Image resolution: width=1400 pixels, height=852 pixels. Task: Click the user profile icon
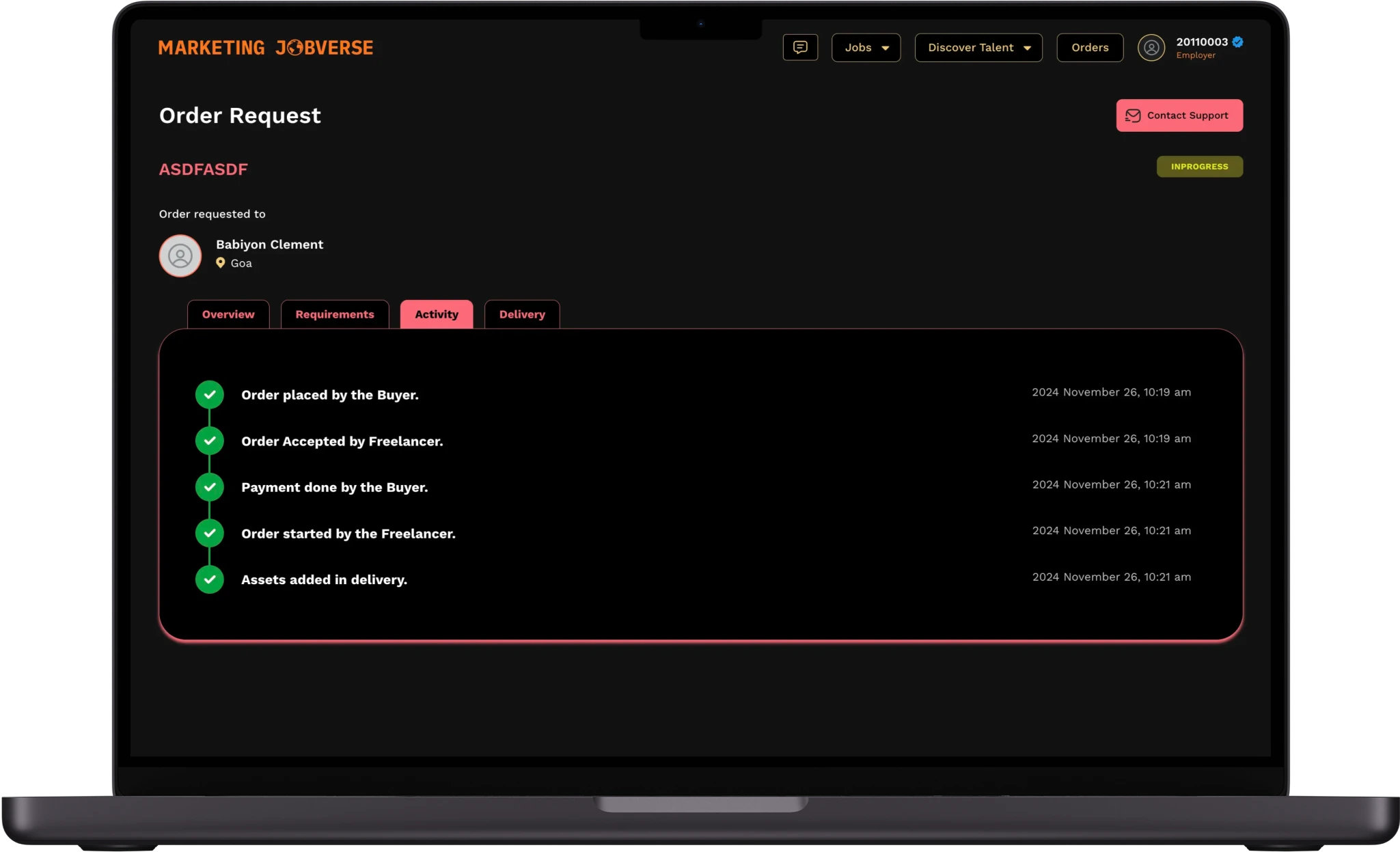[x=1152, y=47]
